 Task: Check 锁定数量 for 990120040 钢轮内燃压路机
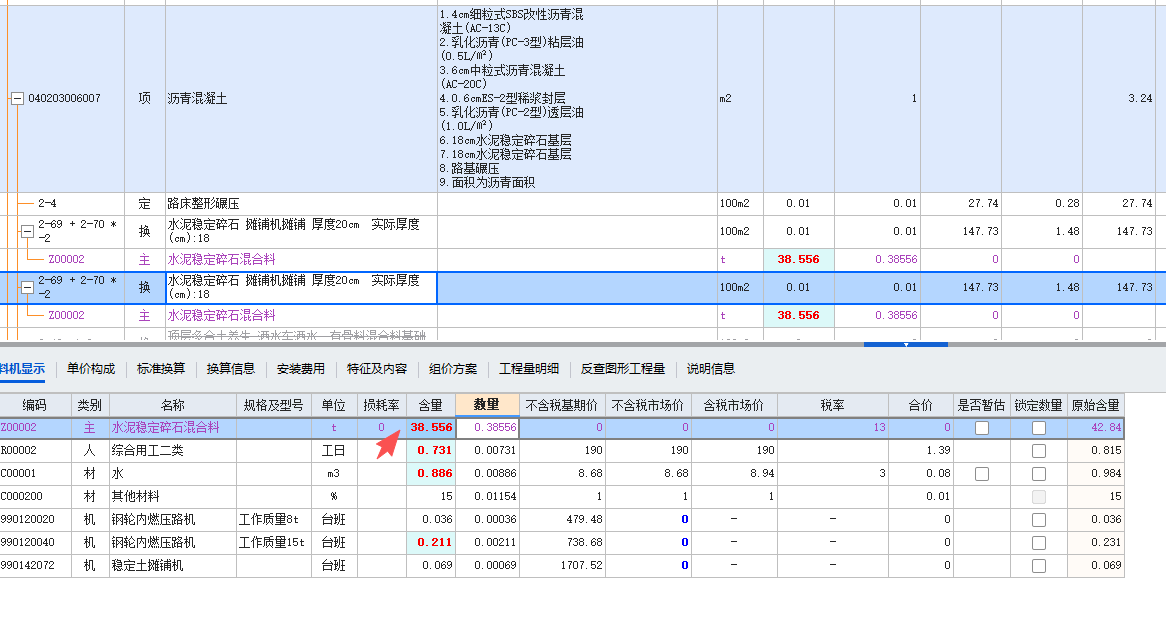pyautogui.click(x=1039, y=543)
